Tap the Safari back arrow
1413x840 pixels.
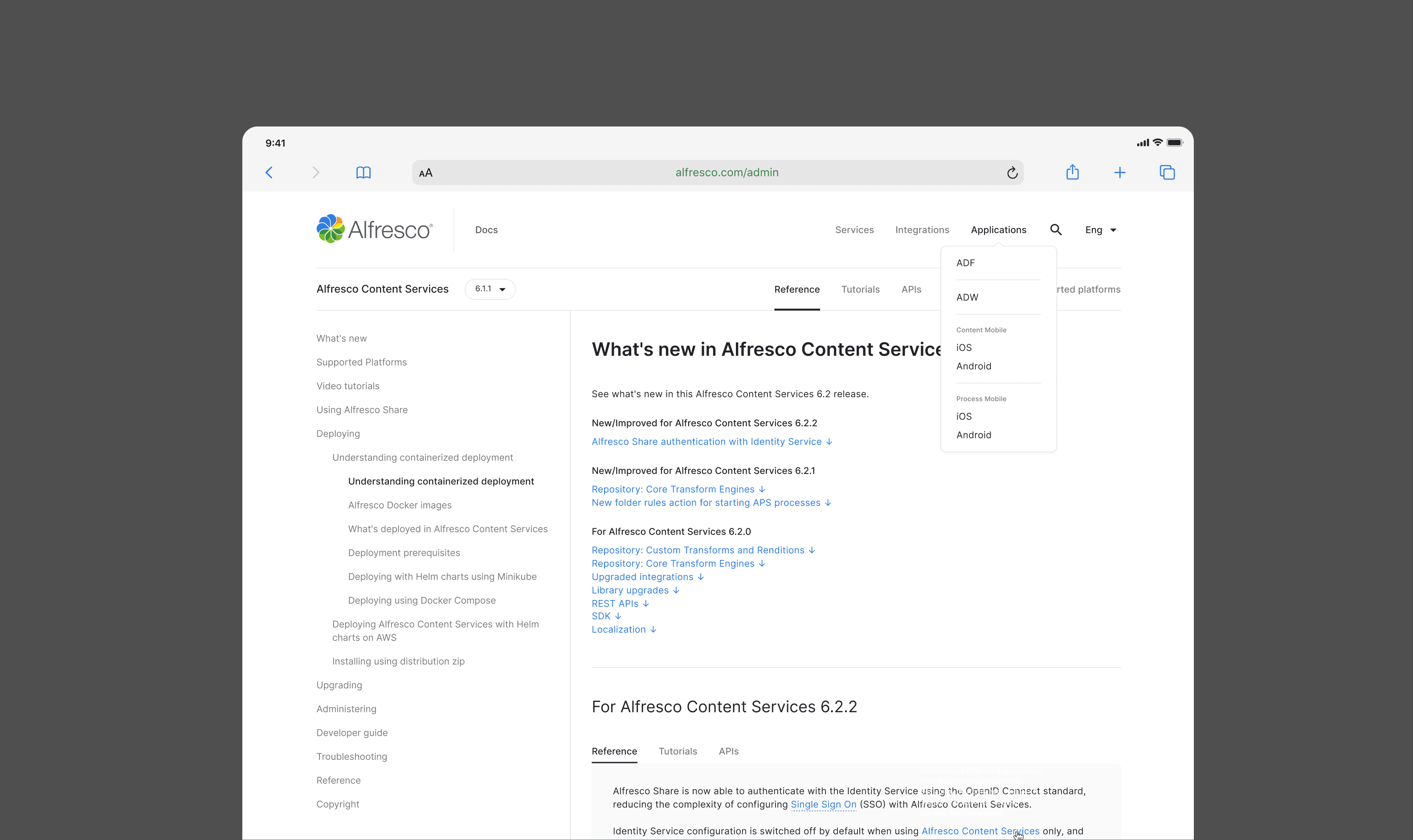270,173
